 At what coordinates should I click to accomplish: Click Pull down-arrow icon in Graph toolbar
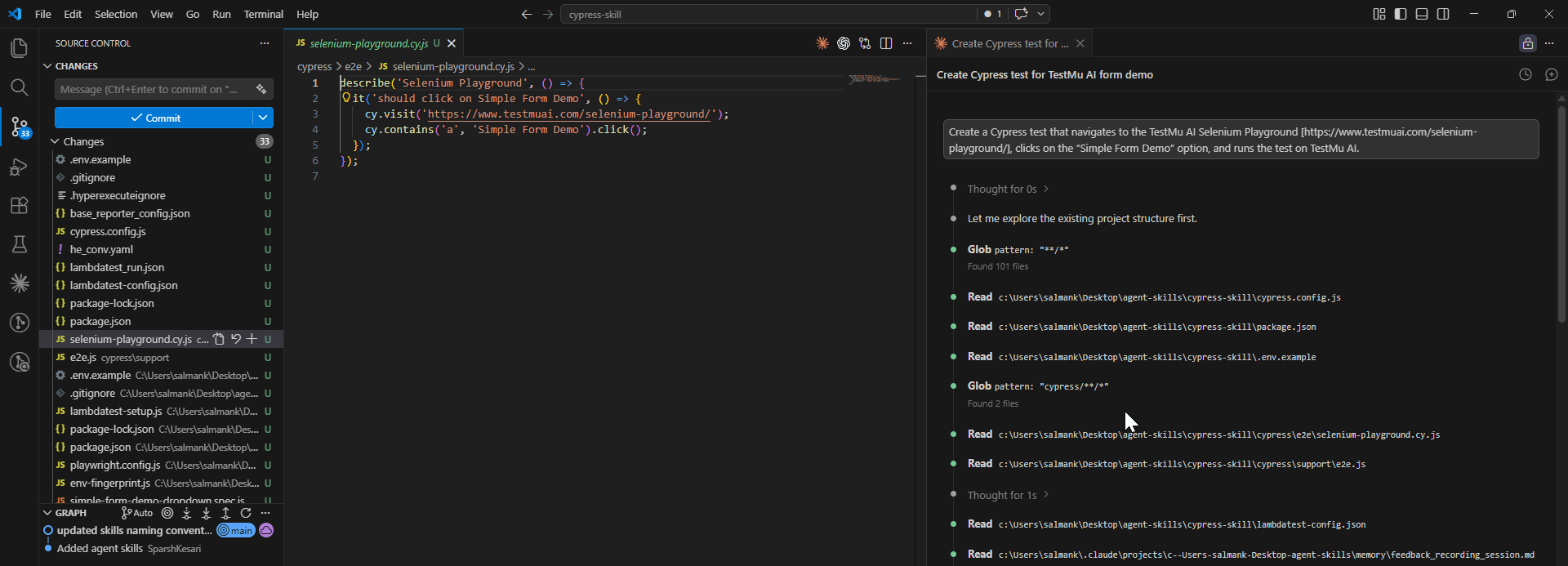tap(206, 513)
